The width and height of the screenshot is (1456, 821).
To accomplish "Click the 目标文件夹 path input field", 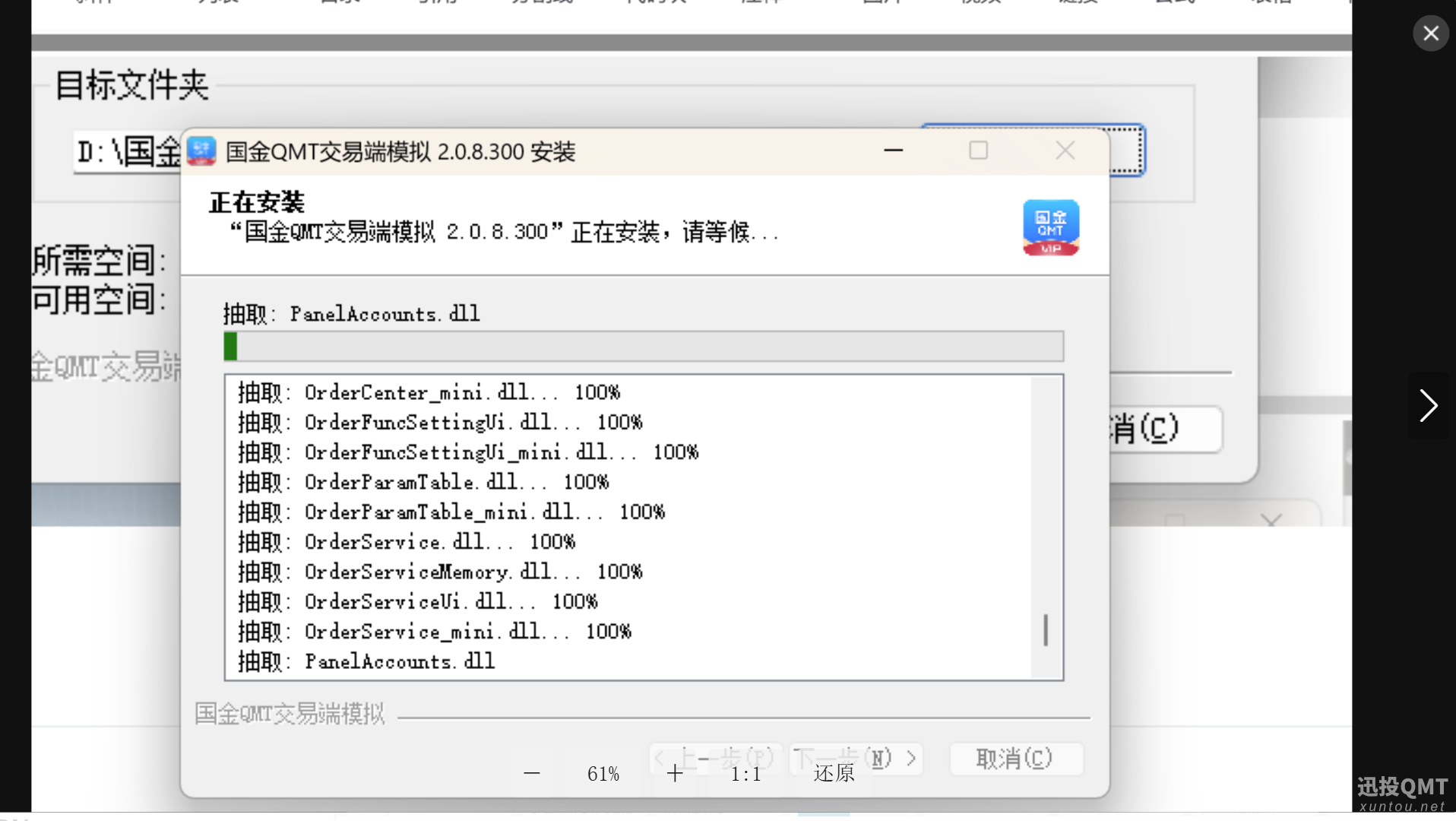I will (128, 152).
